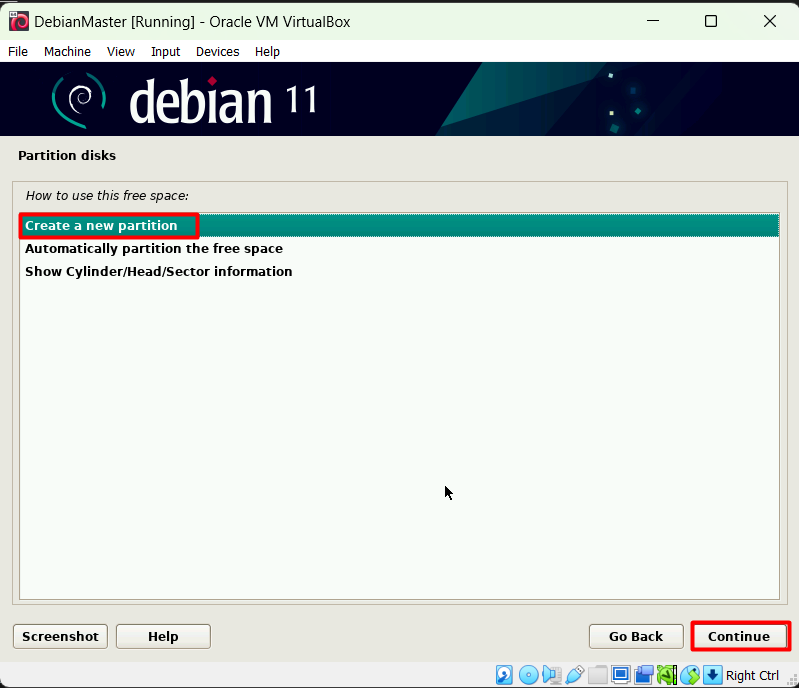Click the optical disc status icon
This screenshot has width=799, height=688.
(528, 675)
